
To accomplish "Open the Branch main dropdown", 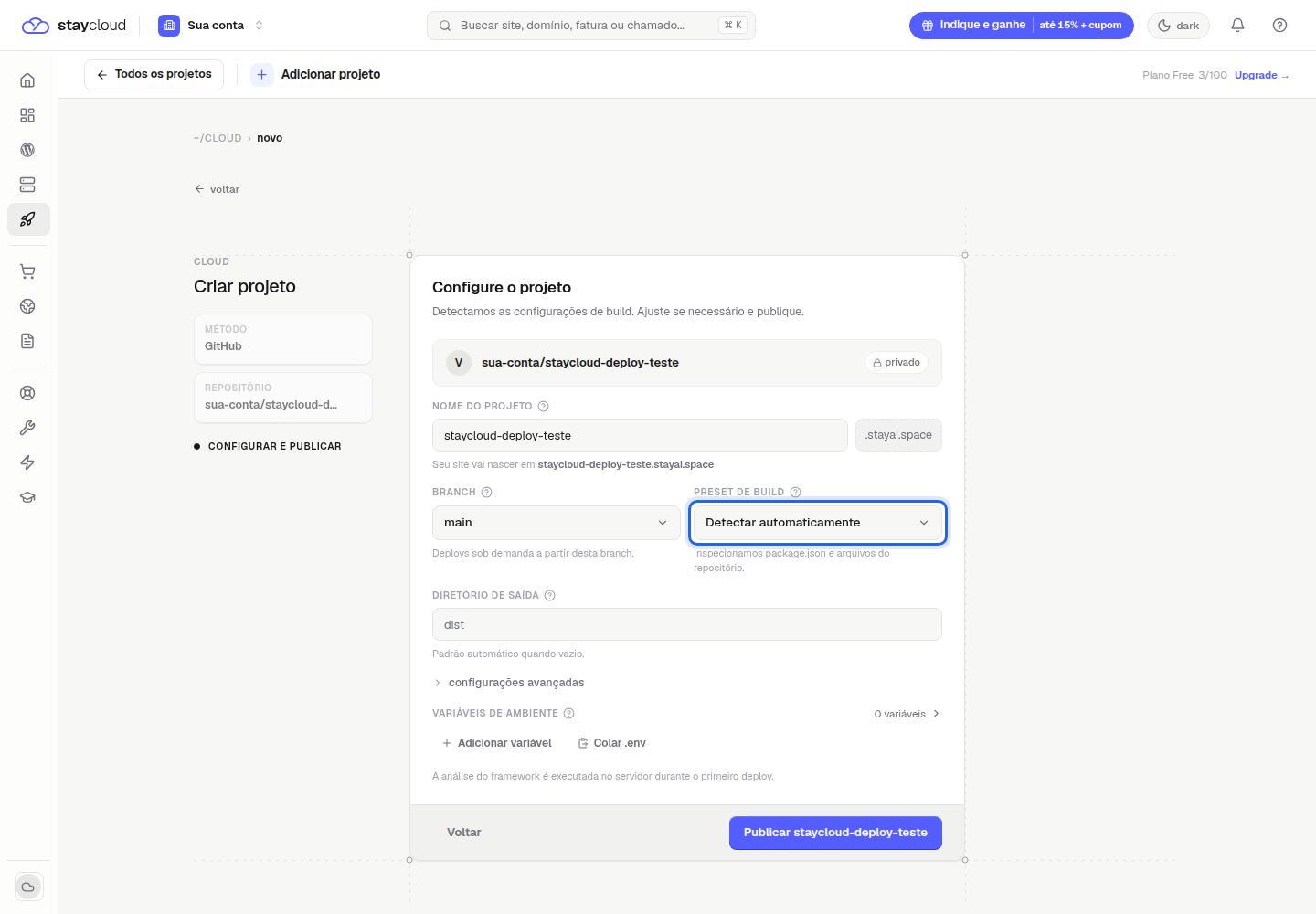I will tap(557, 523).
